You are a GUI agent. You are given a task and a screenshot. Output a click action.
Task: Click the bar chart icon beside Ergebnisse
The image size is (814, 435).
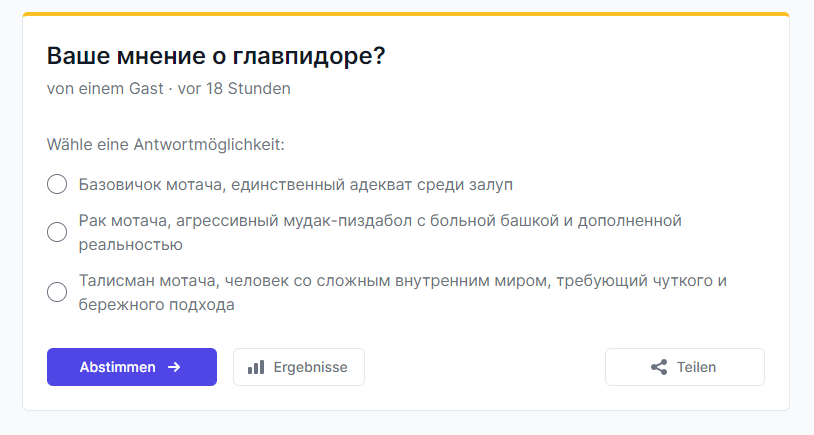[256, 367]
